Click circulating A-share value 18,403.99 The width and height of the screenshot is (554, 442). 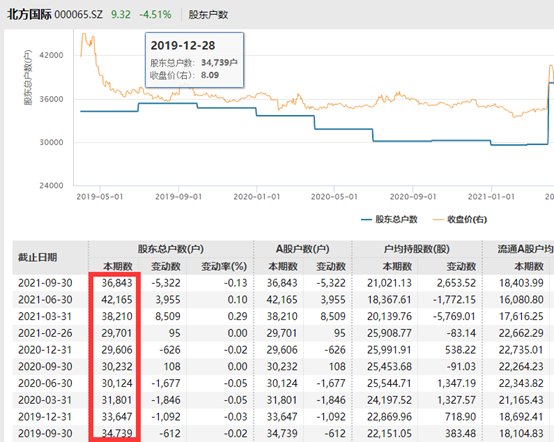click(521, 283)
